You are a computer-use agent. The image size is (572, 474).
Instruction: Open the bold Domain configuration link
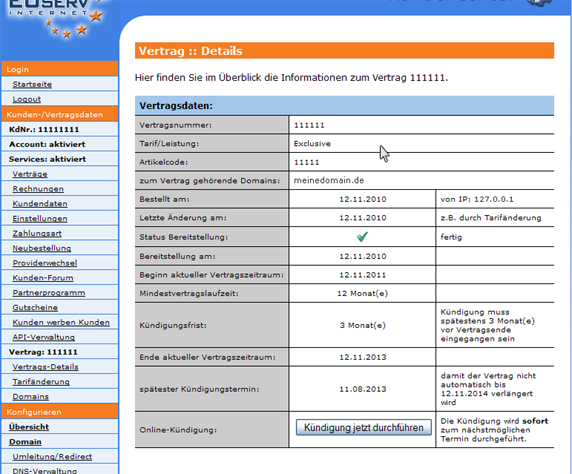(25, 442)
